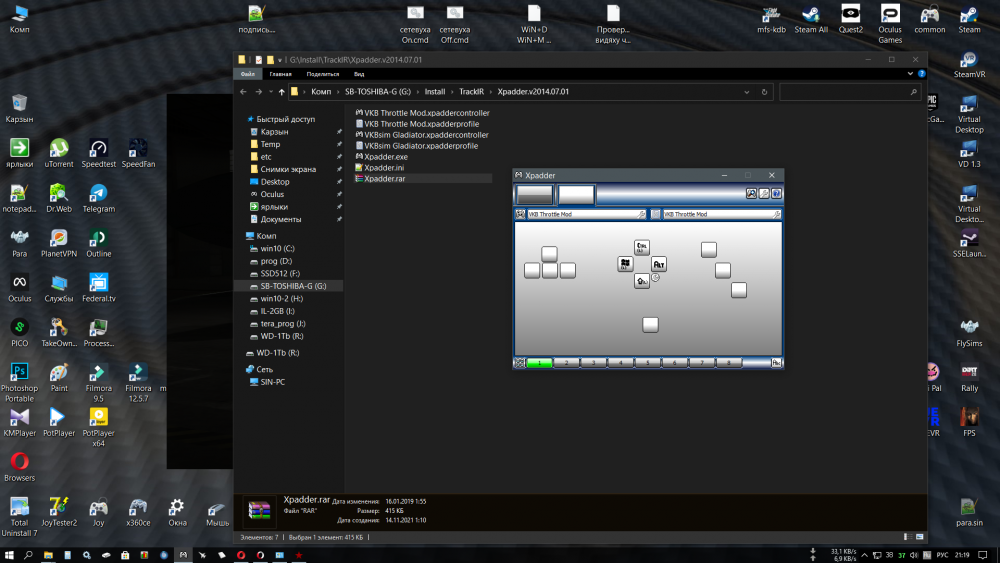Open the Вид ribbon tab
This screenshot has width=1000, height=563.
(x=358, y=74)
